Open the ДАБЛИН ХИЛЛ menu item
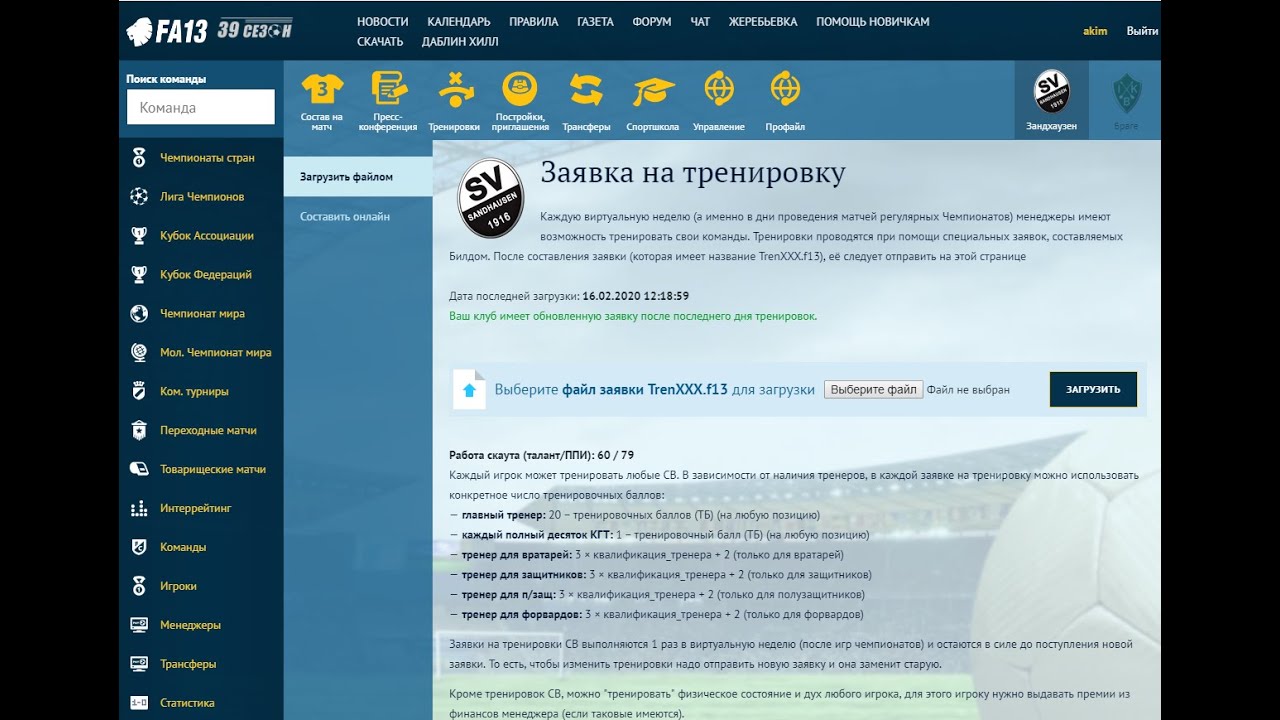 coord(460,42)
